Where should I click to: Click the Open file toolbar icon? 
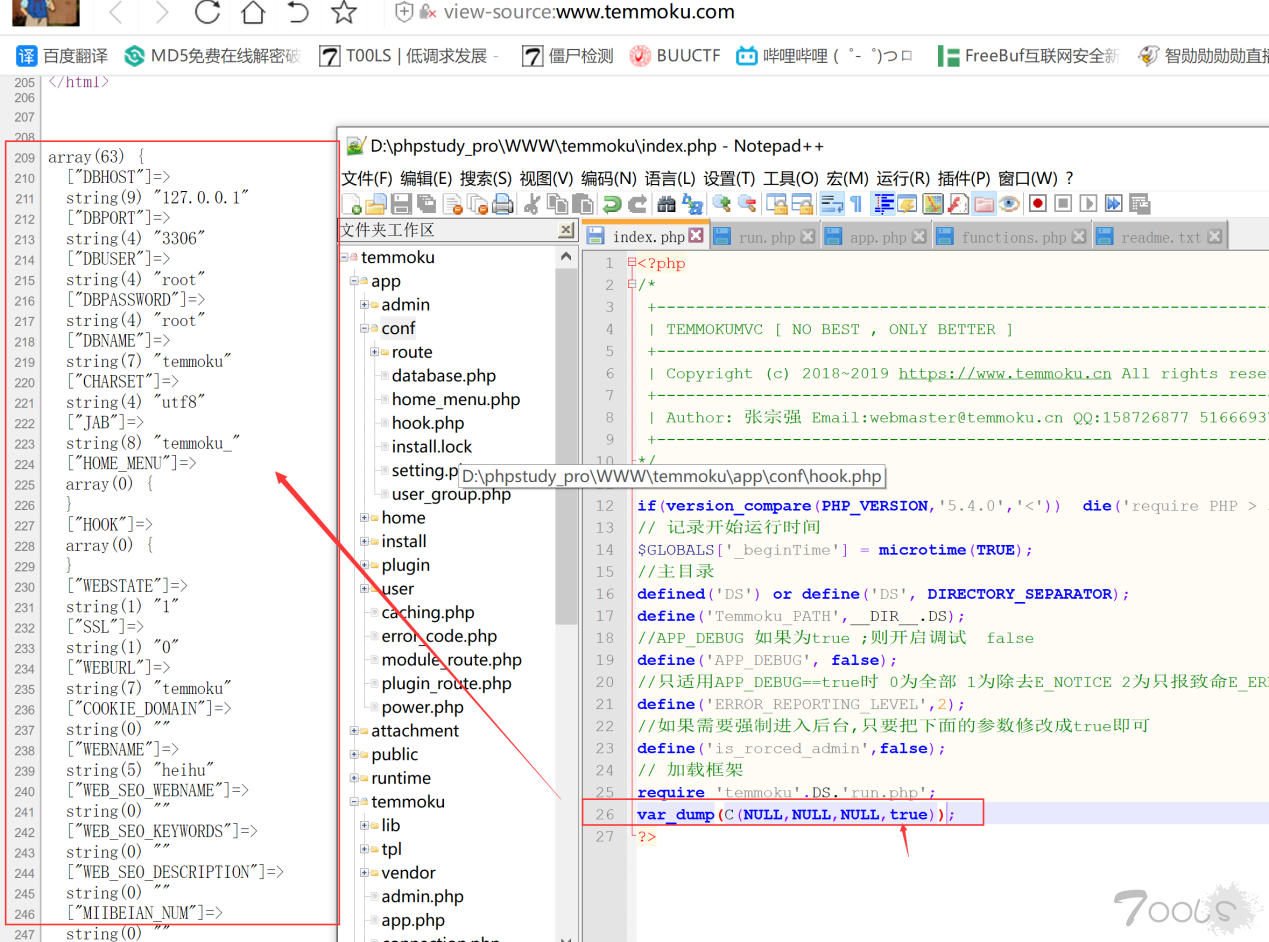pos(375,204)
